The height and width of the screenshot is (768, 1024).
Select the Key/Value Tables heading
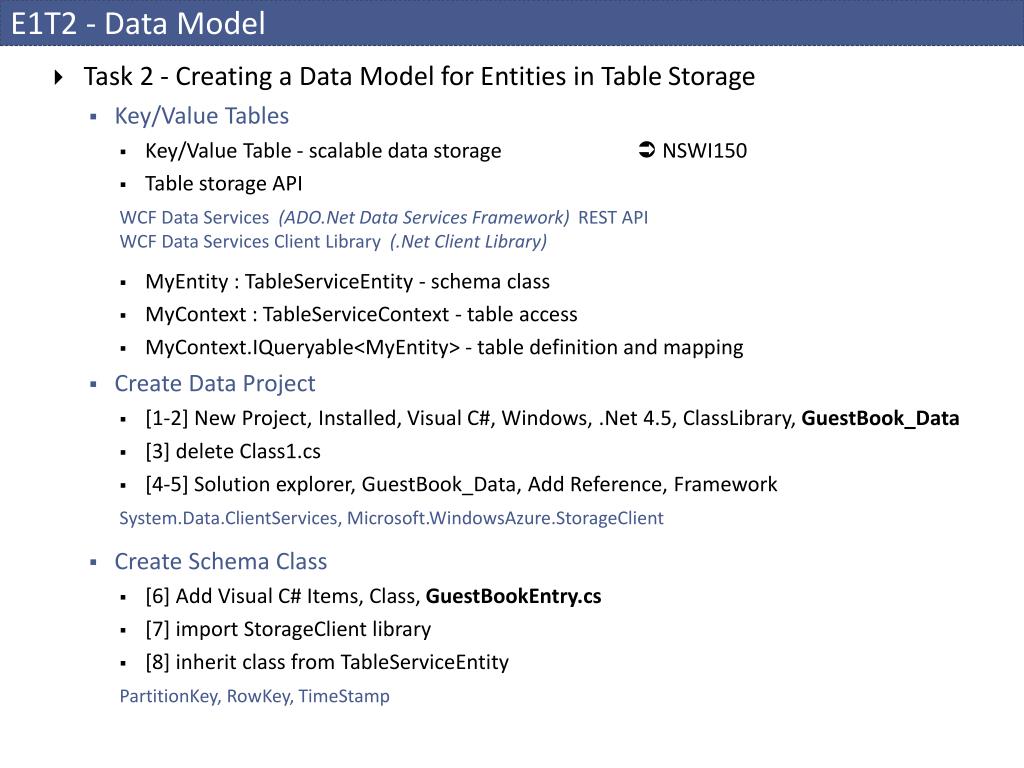point(201,116)
